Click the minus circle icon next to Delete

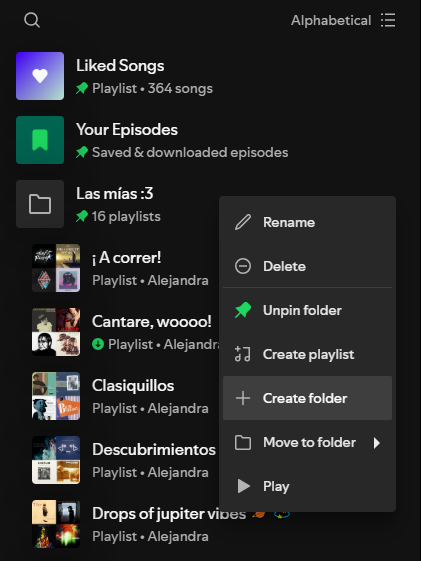243,266
